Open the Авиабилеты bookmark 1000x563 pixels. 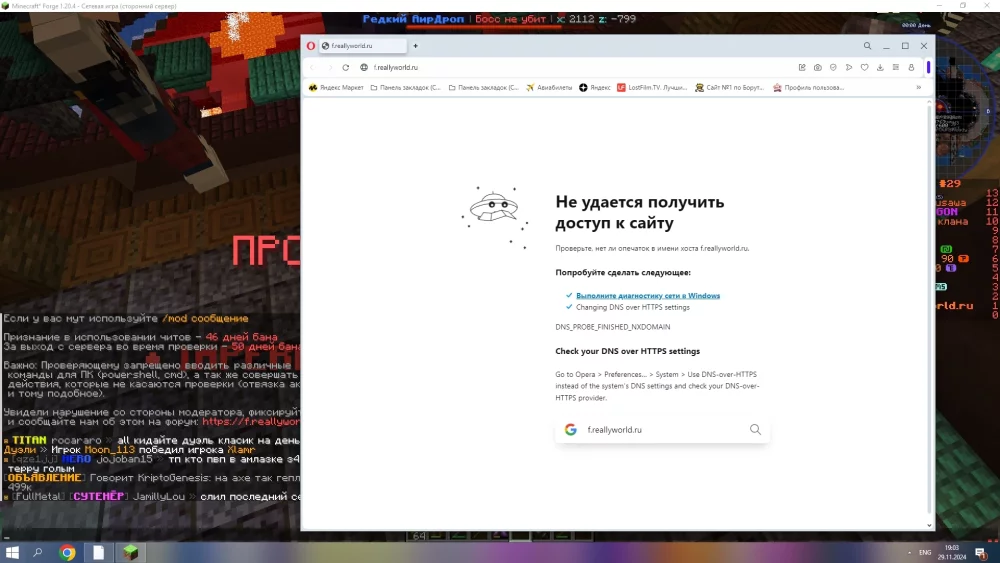(549, 88)
